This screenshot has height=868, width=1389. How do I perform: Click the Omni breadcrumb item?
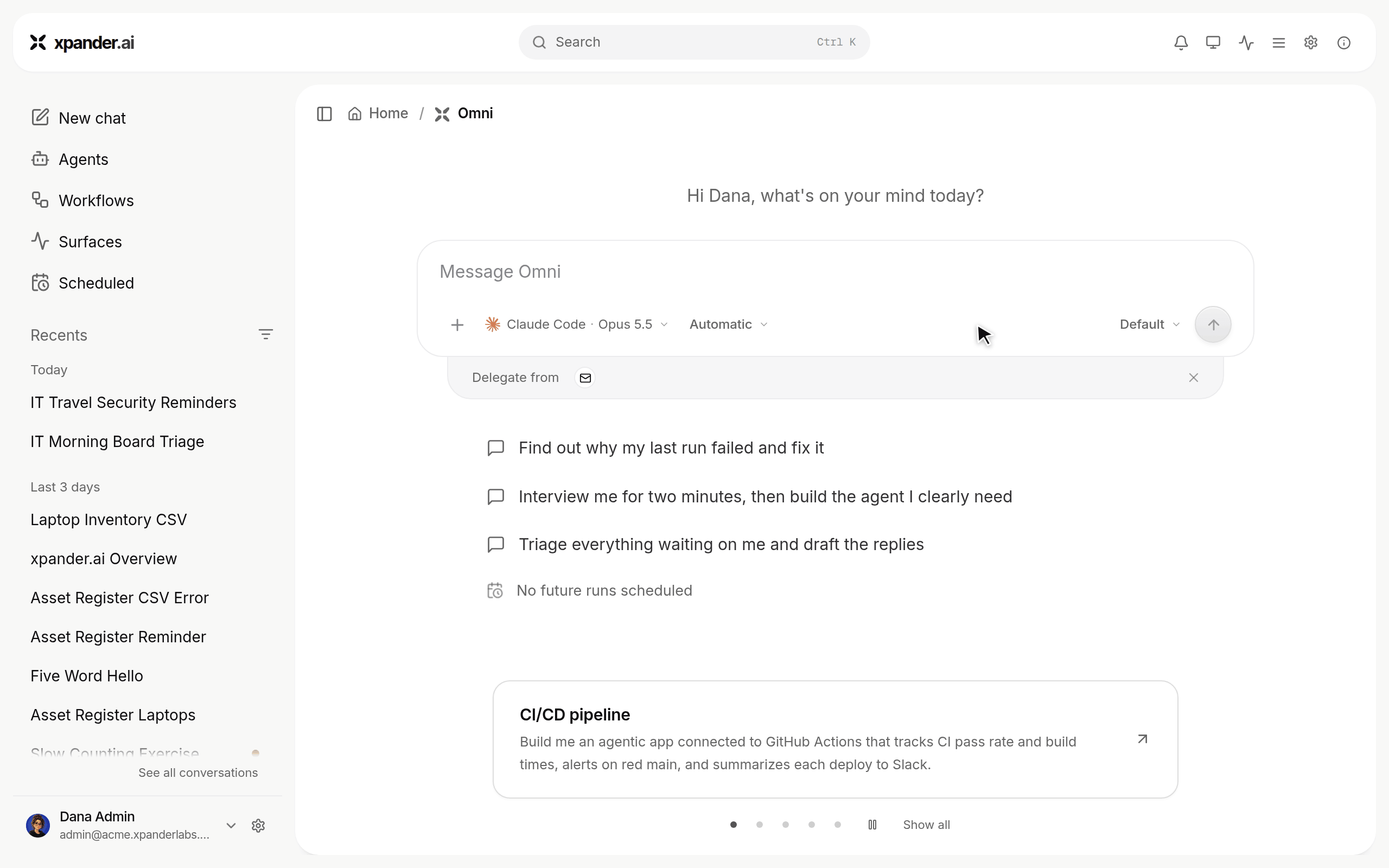click(x=464, y=114)
